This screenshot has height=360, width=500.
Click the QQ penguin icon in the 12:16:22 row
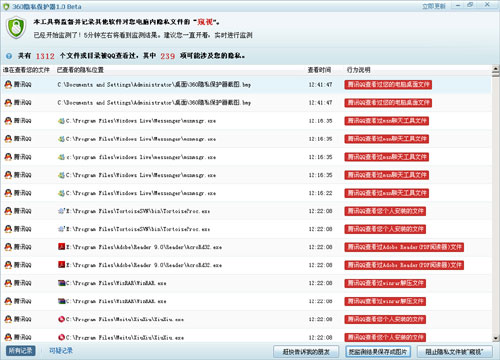pos(8,193)
